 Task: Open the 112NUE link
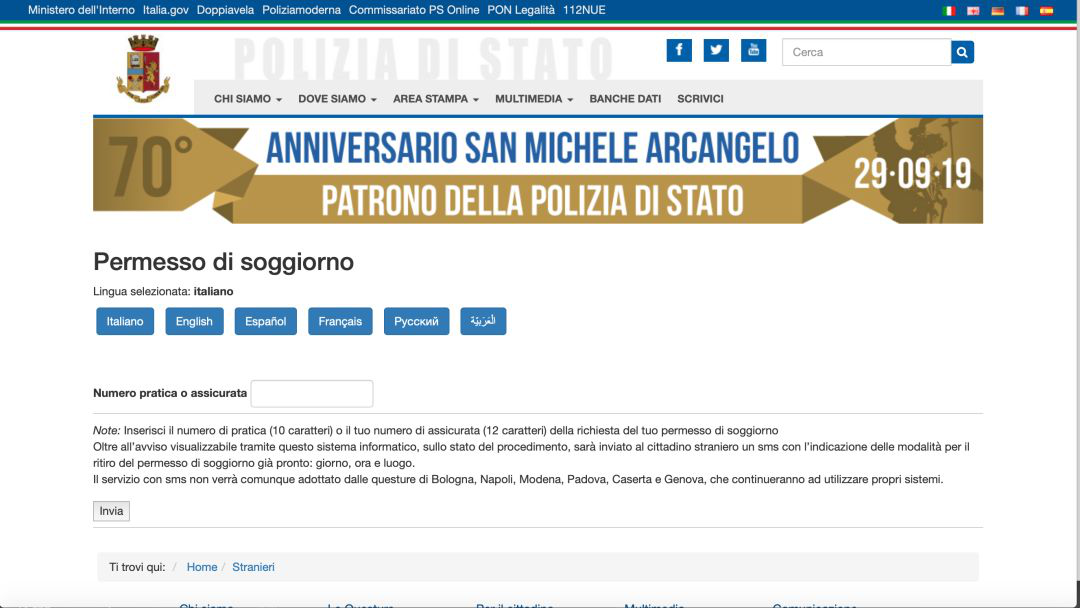tap(584, 10)
